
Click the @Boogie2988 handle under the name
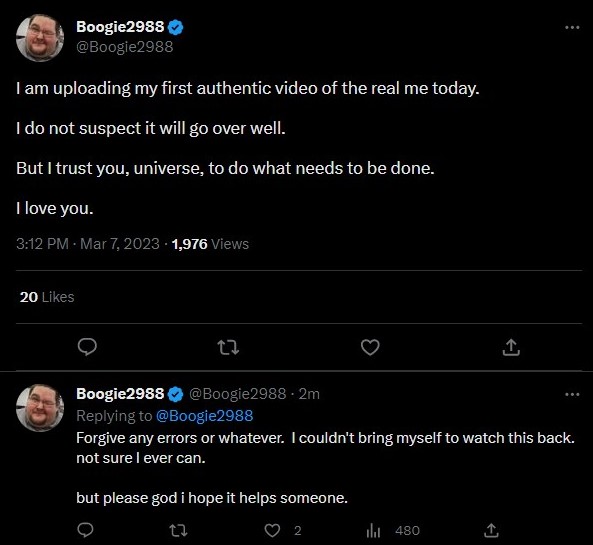(x=125, y=47)
